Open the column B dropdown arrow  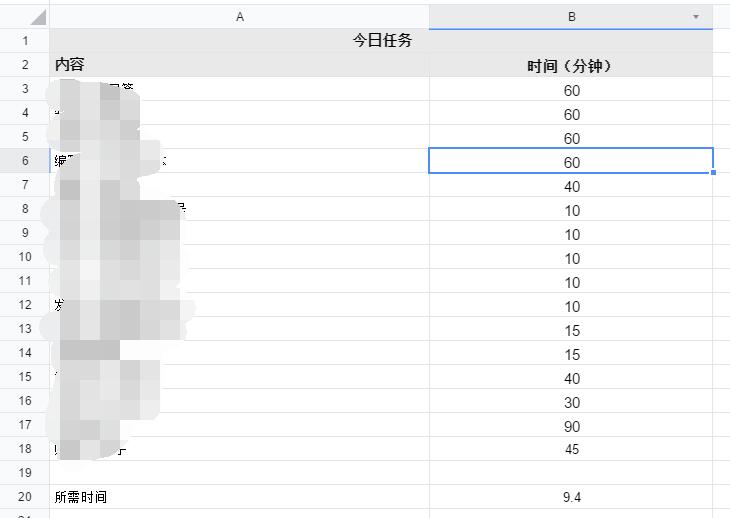coord(696,17)
